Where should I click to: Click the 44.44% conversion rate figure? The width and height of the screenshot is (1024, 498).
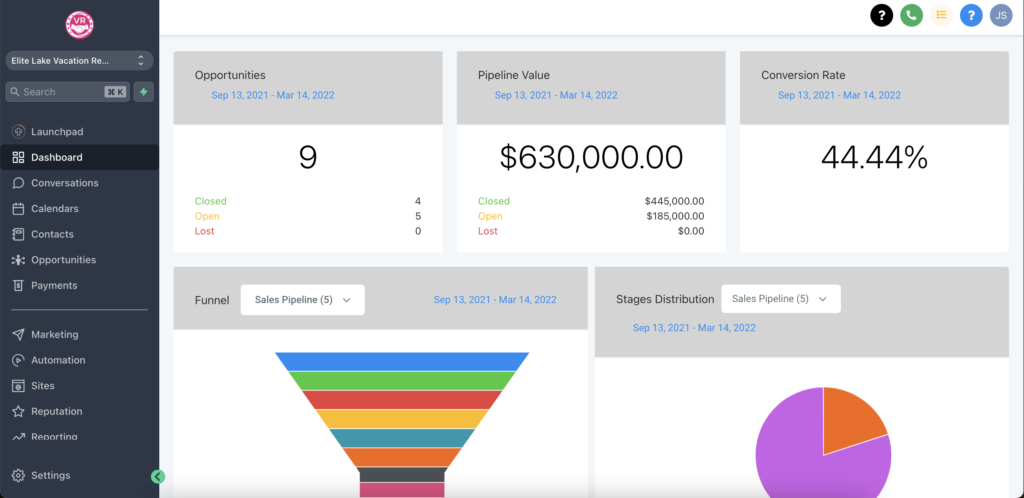pos(874,157)
